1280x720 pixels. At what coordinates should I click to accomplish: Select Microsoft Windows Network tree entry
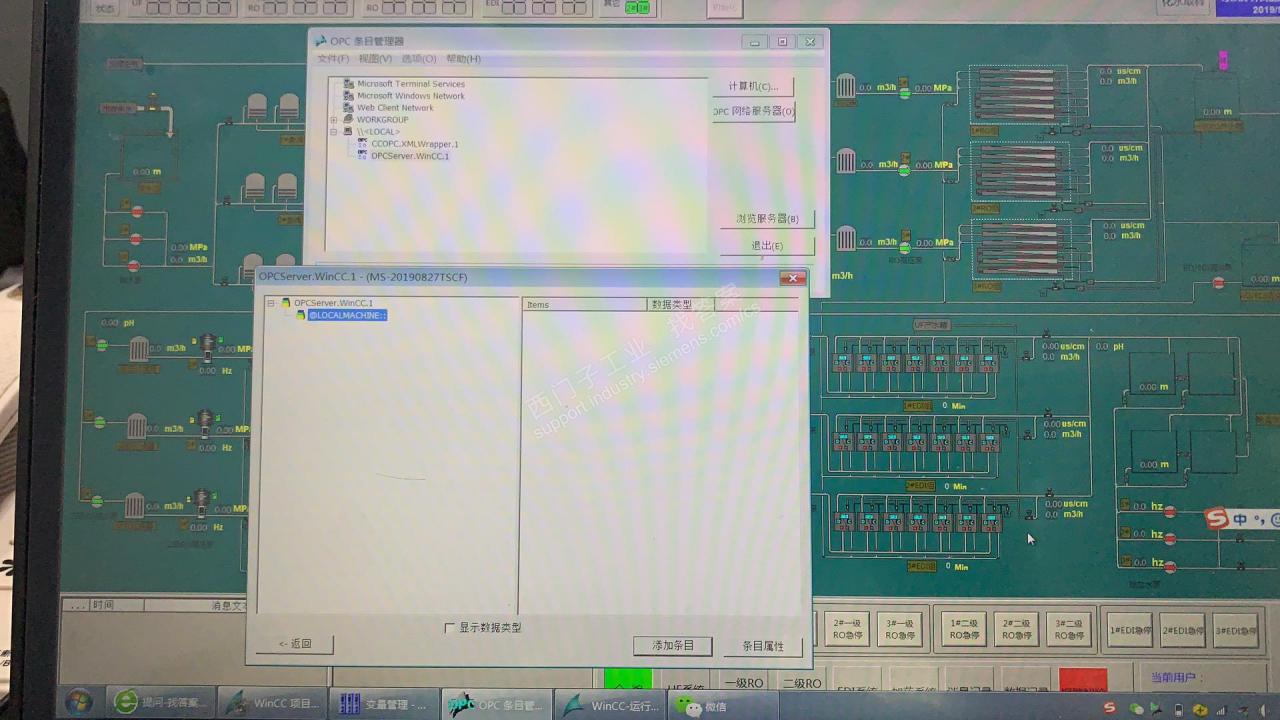pyautogui.click(x=411, y=96)
